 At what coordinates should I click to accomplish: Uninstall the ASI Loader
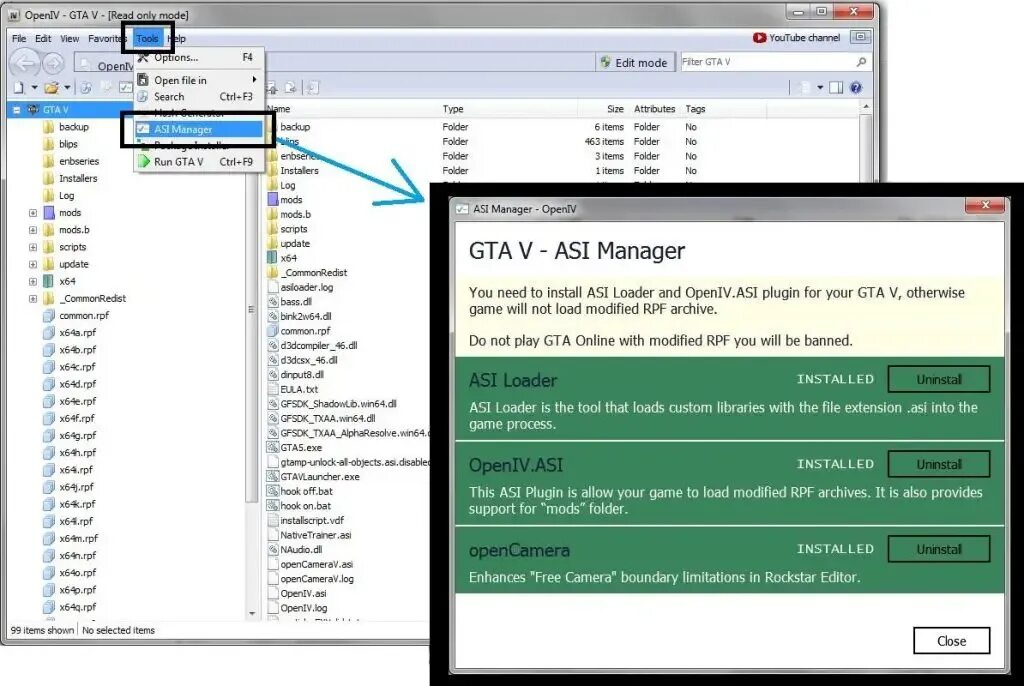tap(938, 380)
